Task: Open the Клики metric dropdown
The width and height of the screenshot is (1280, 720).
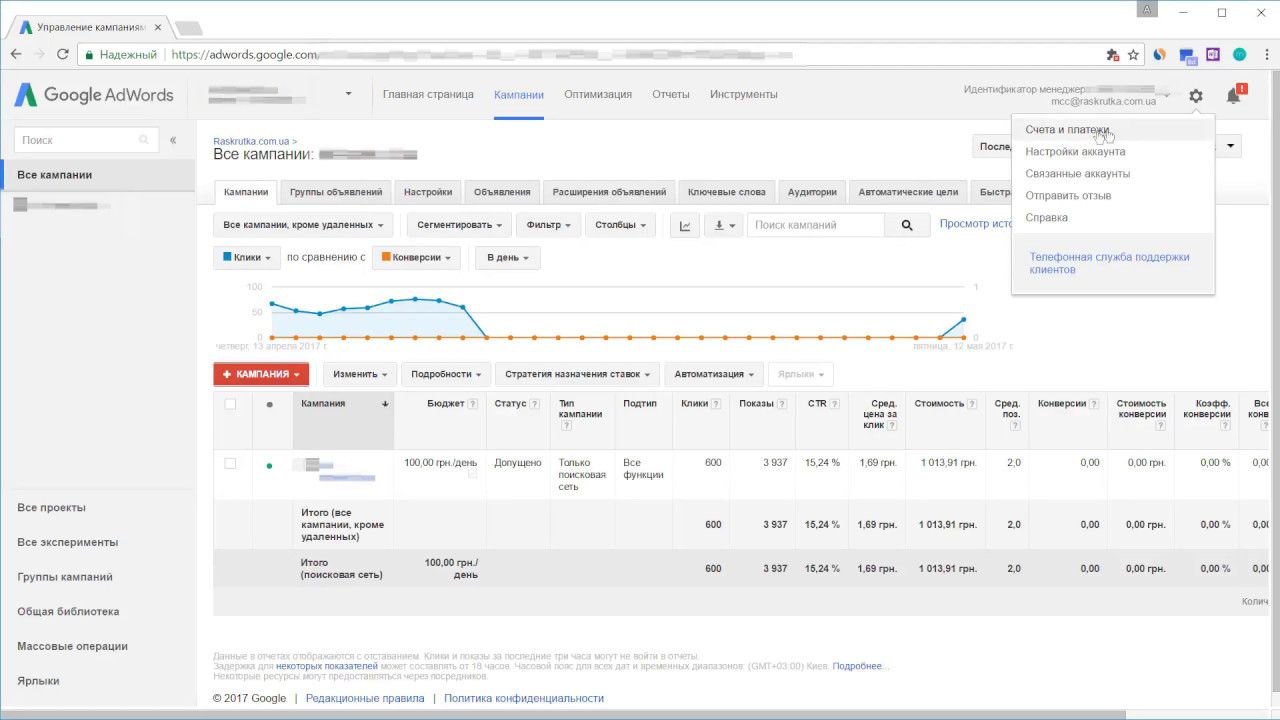Action: pyautogui.click(x=247, y=258)
